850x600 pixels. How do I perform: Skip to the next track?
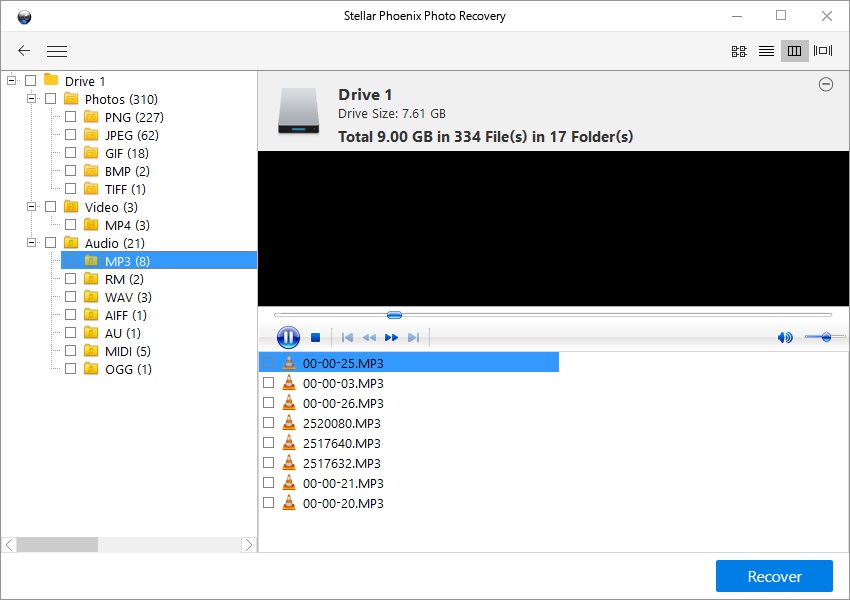coord(414,337)
